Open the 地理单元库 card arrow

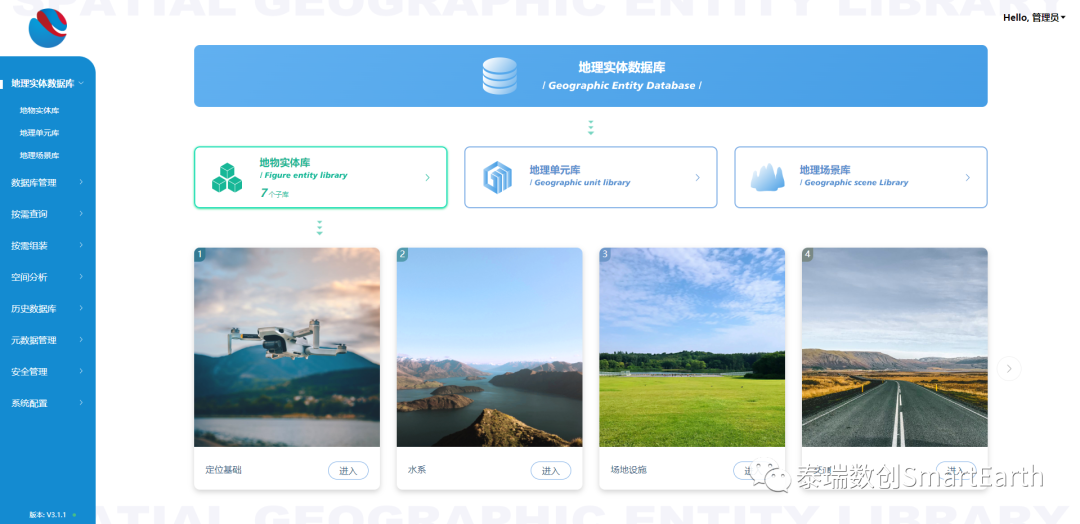(x=697, y=178)
